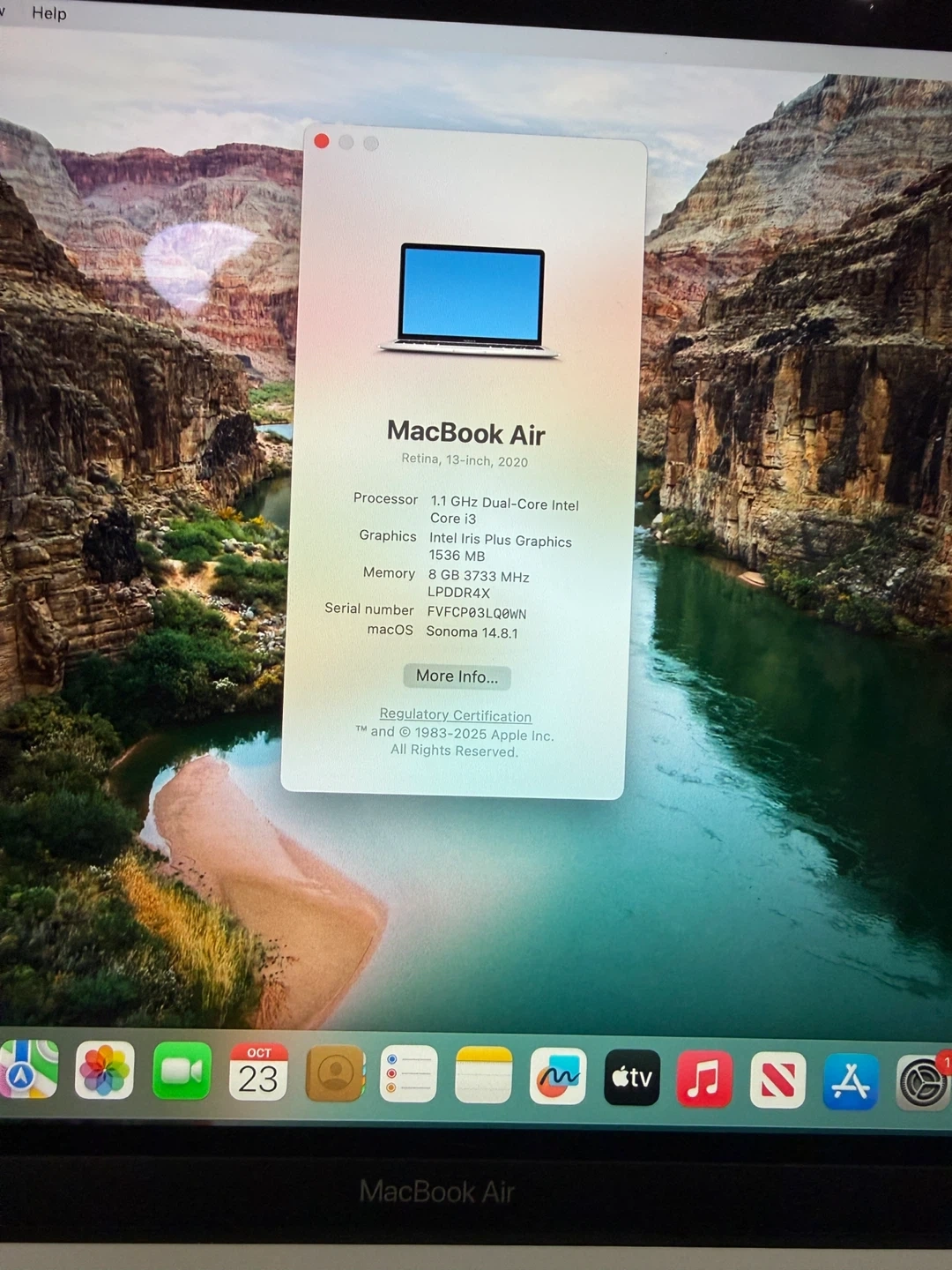Click the serial number FVFCP03LQ0WN
Image resolution: width=952 pixels, height=1270 pixels.
[x=476, y=613]
